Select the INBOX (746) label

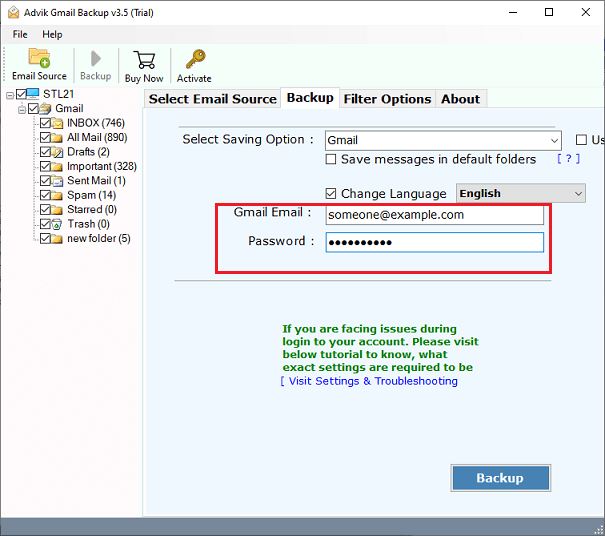coord(96,123)
